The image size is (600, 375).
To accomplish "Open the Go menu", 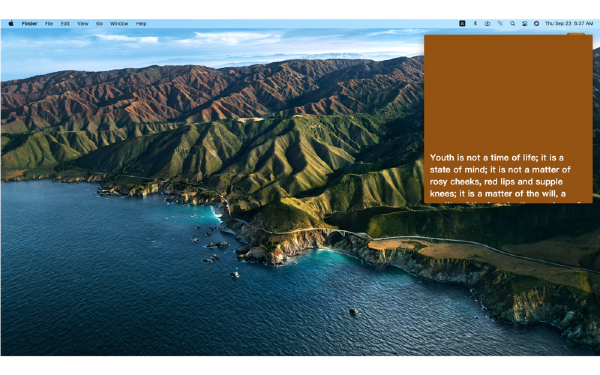I will 99,23.
